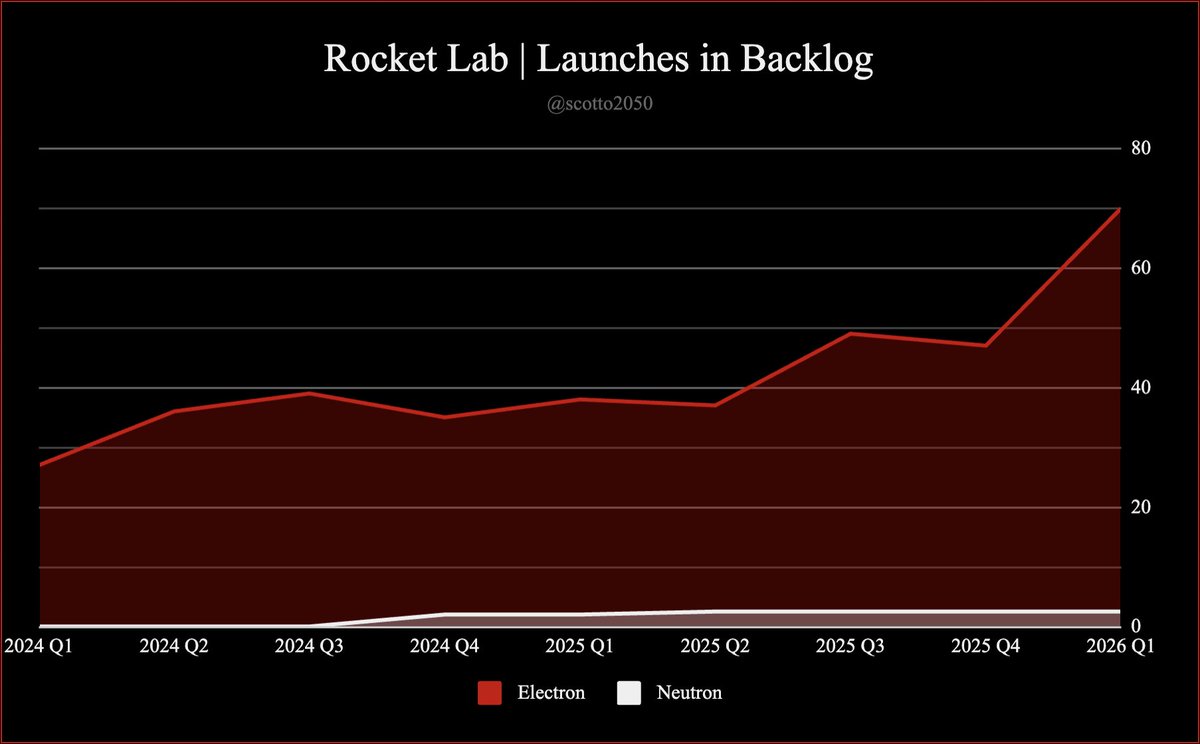Viewport: 1200px width, 744px height.
Task: Click the 20 y-axis value
Action: click(x=1142, y=507)
